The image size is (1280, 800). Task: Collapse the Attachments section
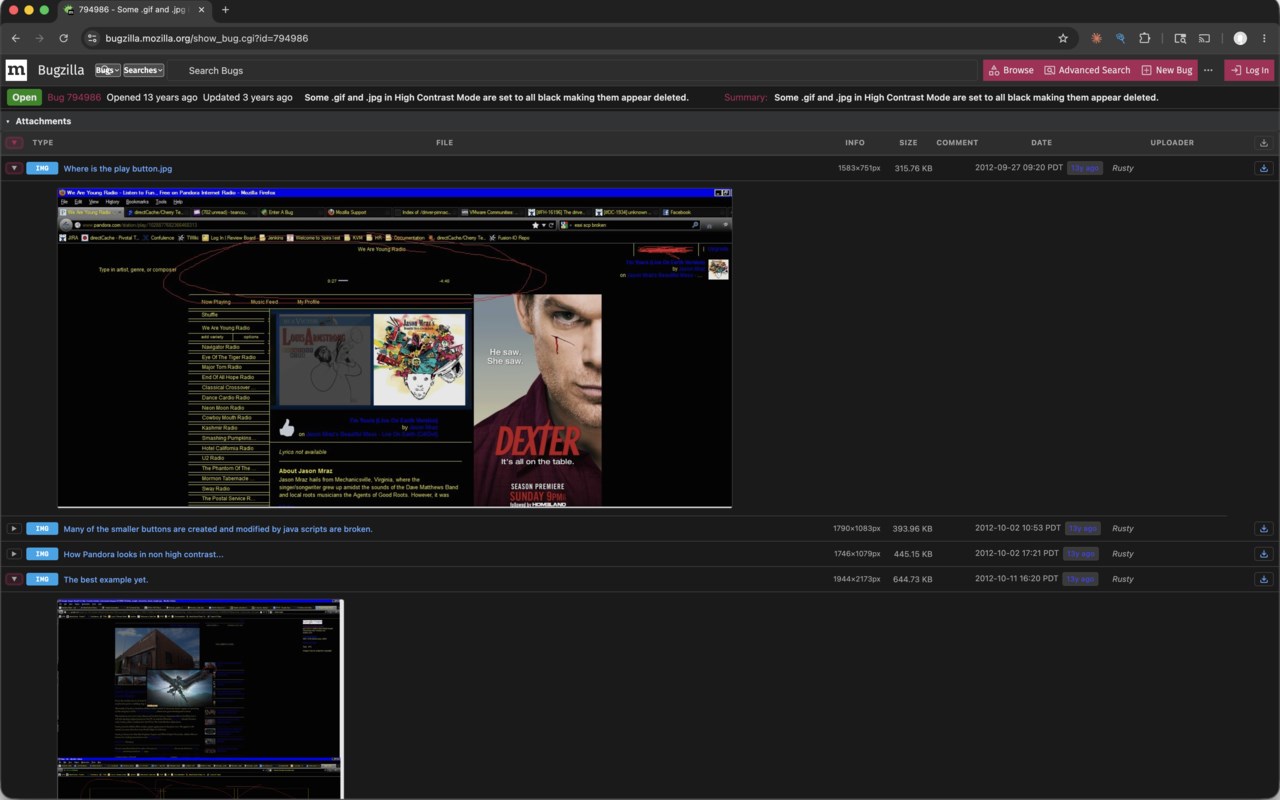(8, 121)
